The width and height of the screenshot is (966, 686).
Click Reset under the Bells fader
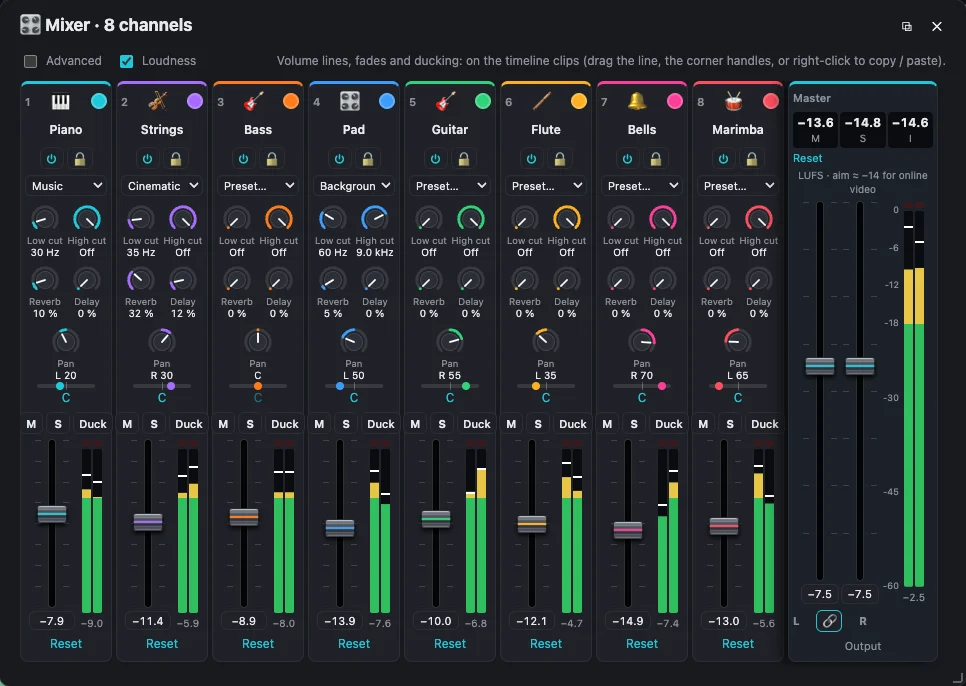tap(642, 644)
